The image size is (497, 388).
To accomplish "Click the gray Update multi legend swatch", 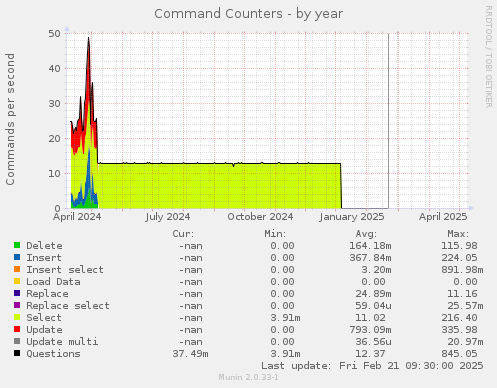I will pyautogui.click(x=17, y=341).
